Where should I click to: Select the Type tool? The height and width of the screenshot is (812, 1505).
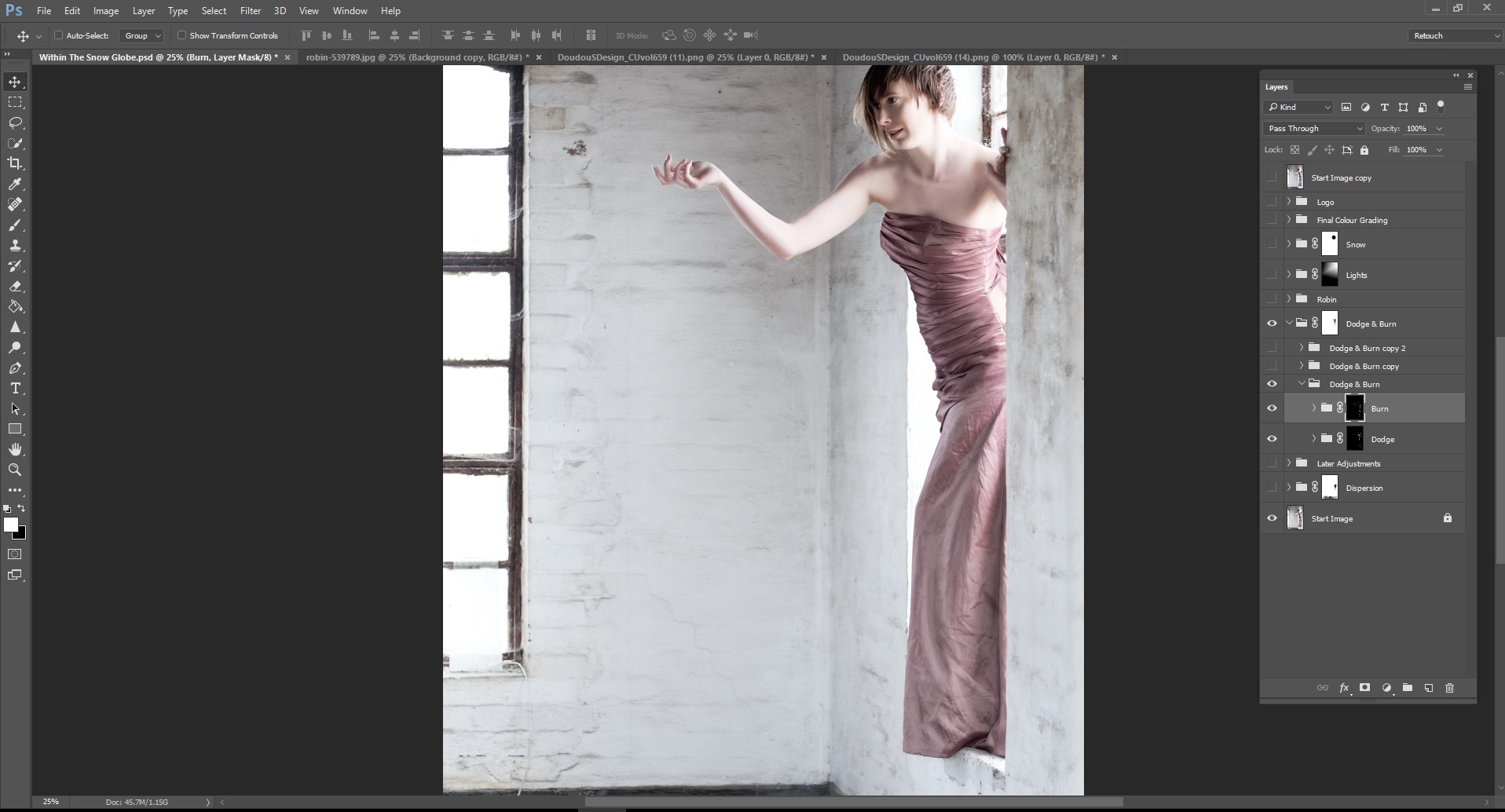15,388
